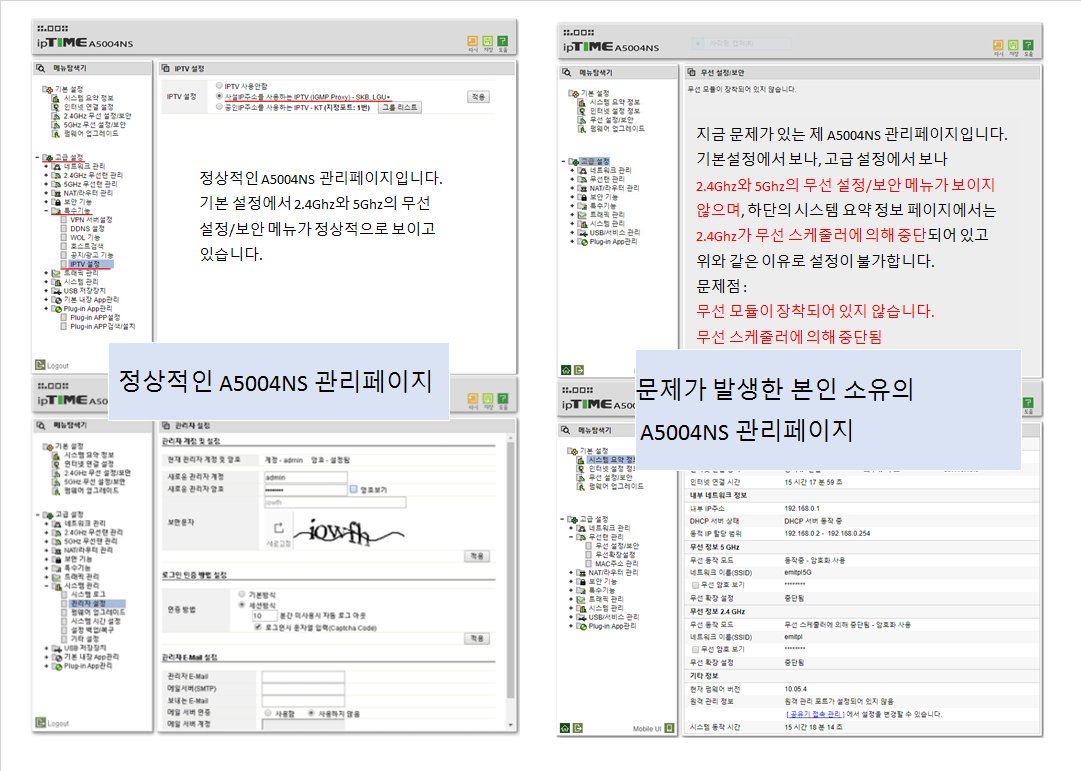Click the logout icon beside home in 무선 설정/보안 window

coord(579,370)
